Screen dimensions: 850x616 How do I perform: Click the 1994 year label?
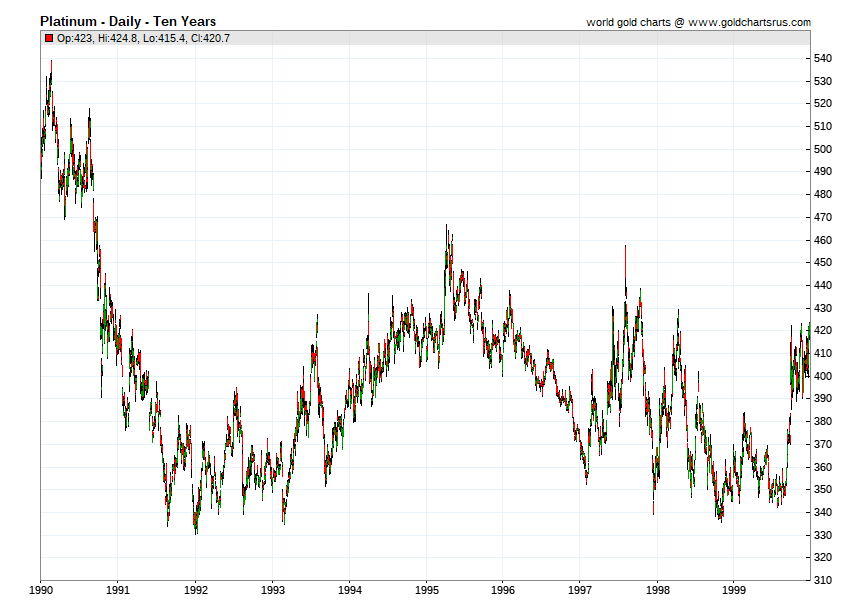pyautogui.click(x=350, y=590)
